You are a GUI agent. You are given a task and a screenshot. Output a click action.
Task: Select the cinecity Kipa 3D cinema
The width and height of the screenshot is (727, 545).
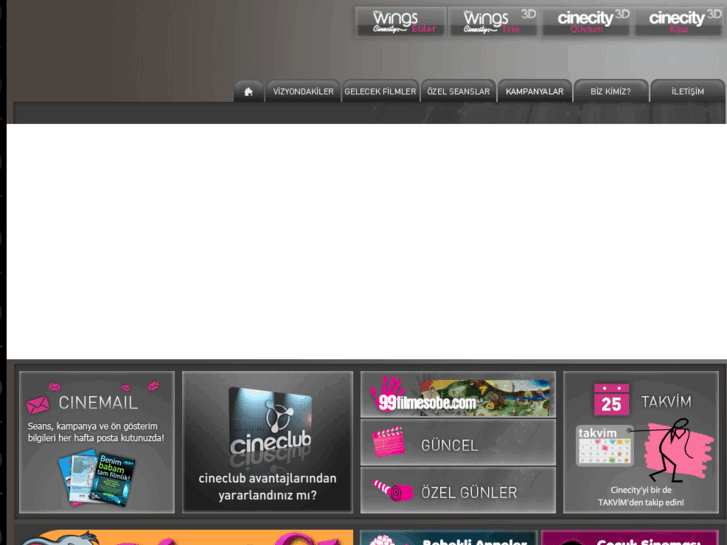(679, 22)
